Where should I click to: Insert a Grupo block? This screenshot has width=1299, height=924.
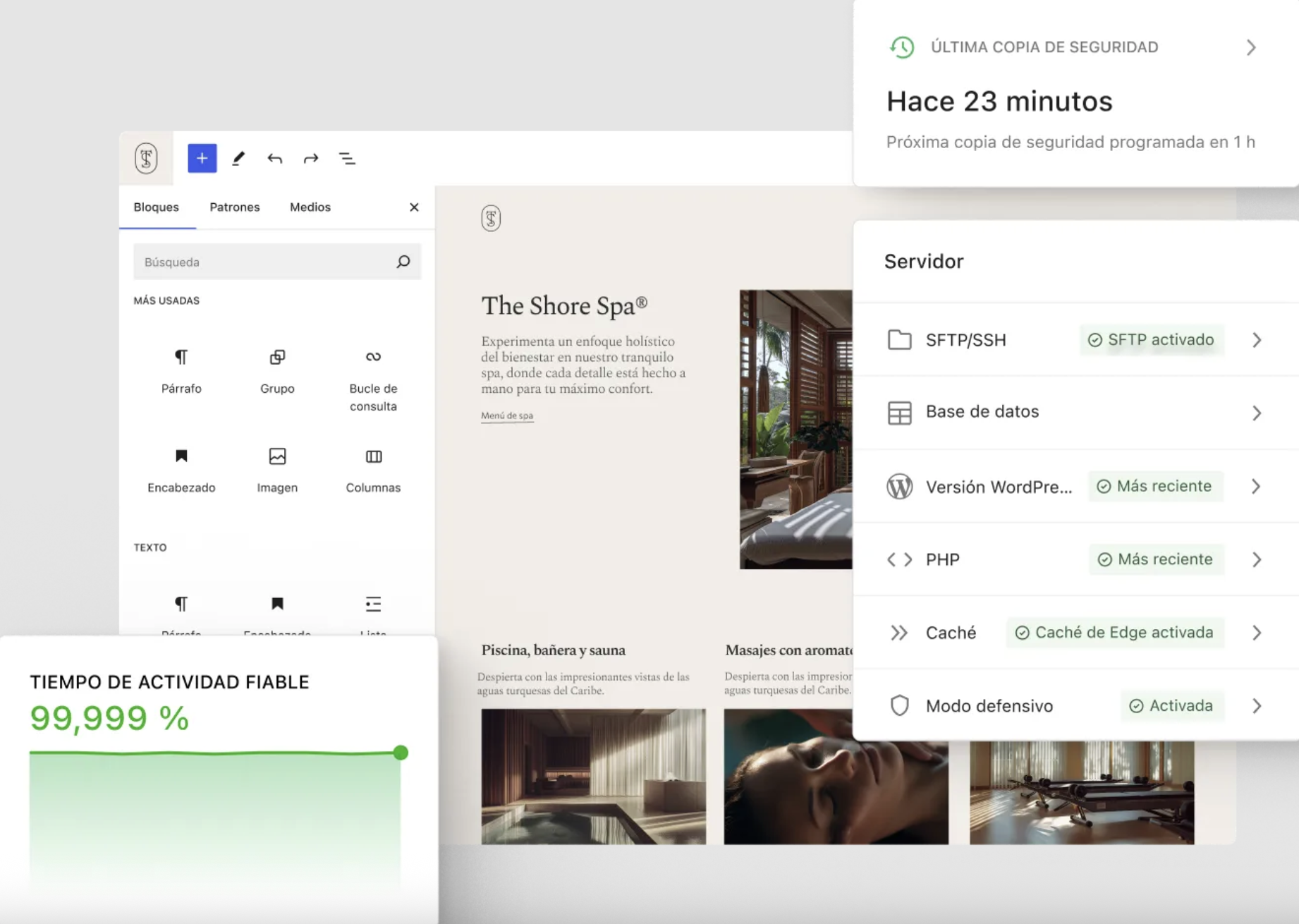point(277,370)
